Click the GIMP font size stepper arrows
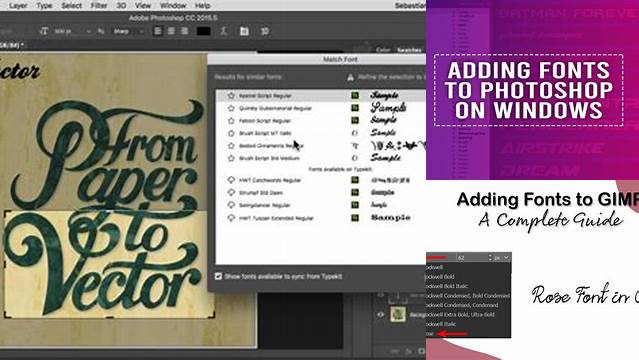Screen dimensions: 639x360 click(x=490, y=258)
